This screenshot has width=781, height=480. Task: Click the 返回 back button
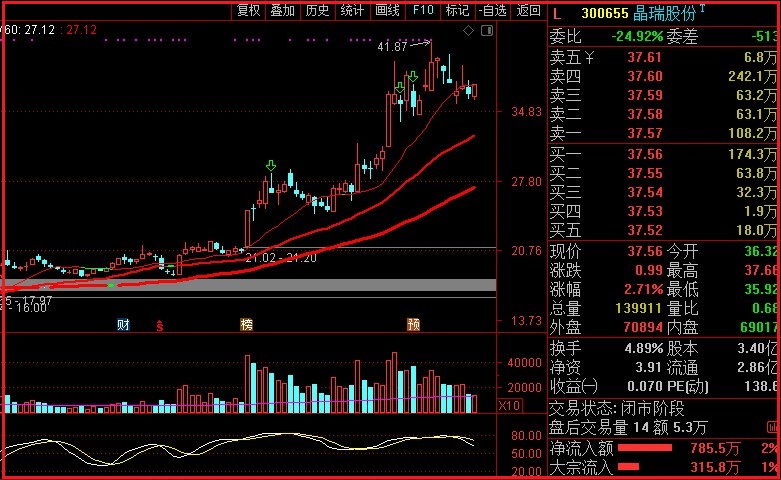(x=528, y=10)
